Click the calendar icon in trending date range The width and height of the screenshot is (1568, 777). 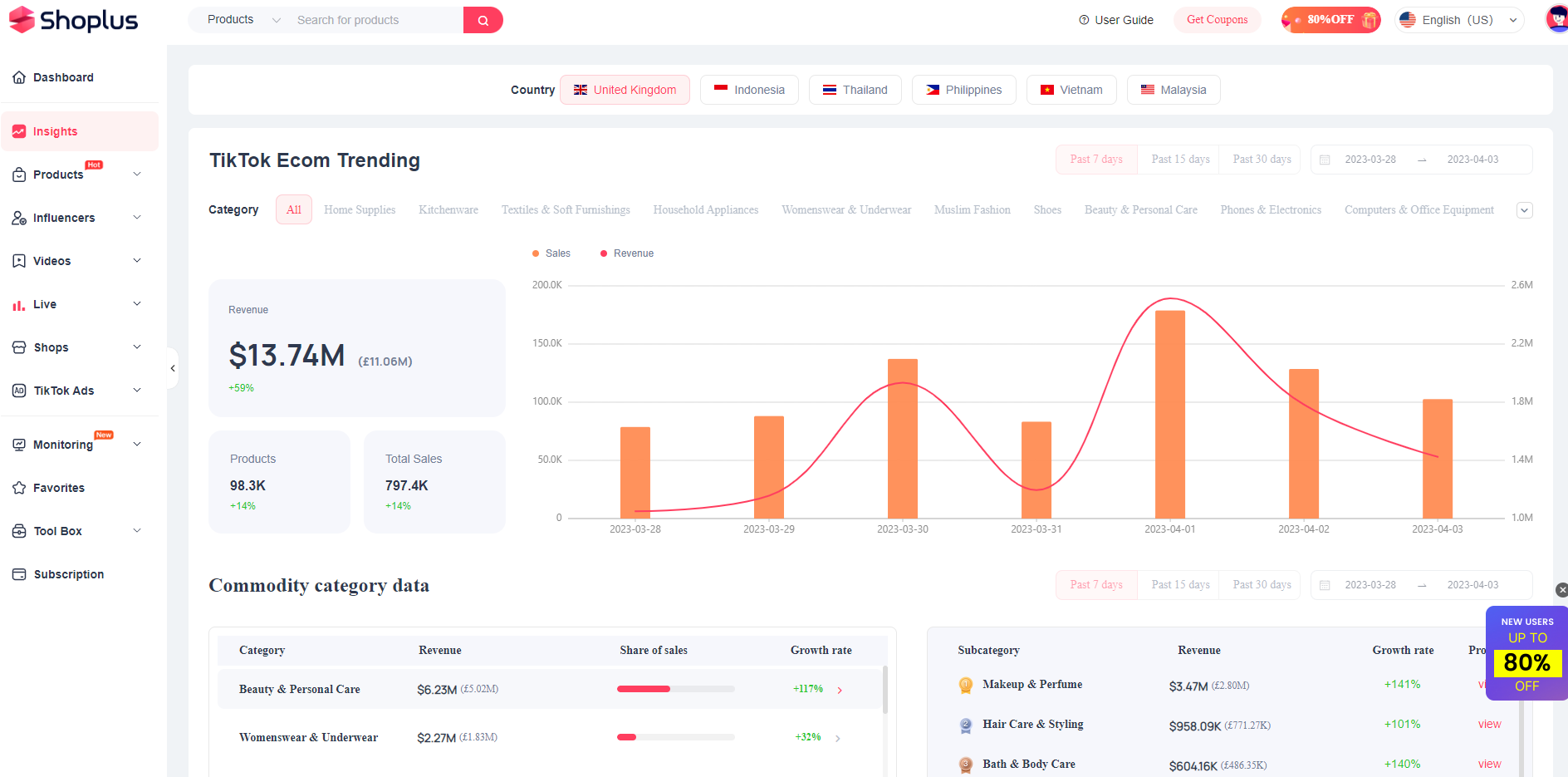click(1325, 160)
